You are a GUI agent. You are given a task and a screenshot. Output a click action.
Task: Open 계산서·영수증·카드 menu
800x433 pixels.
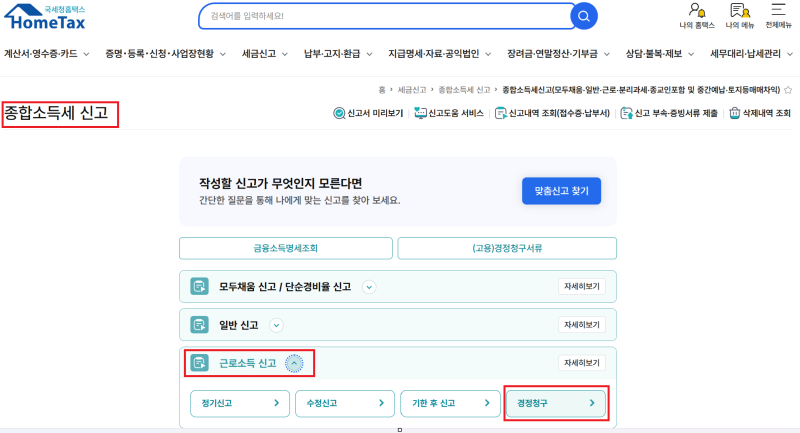[x=46, y=54]
